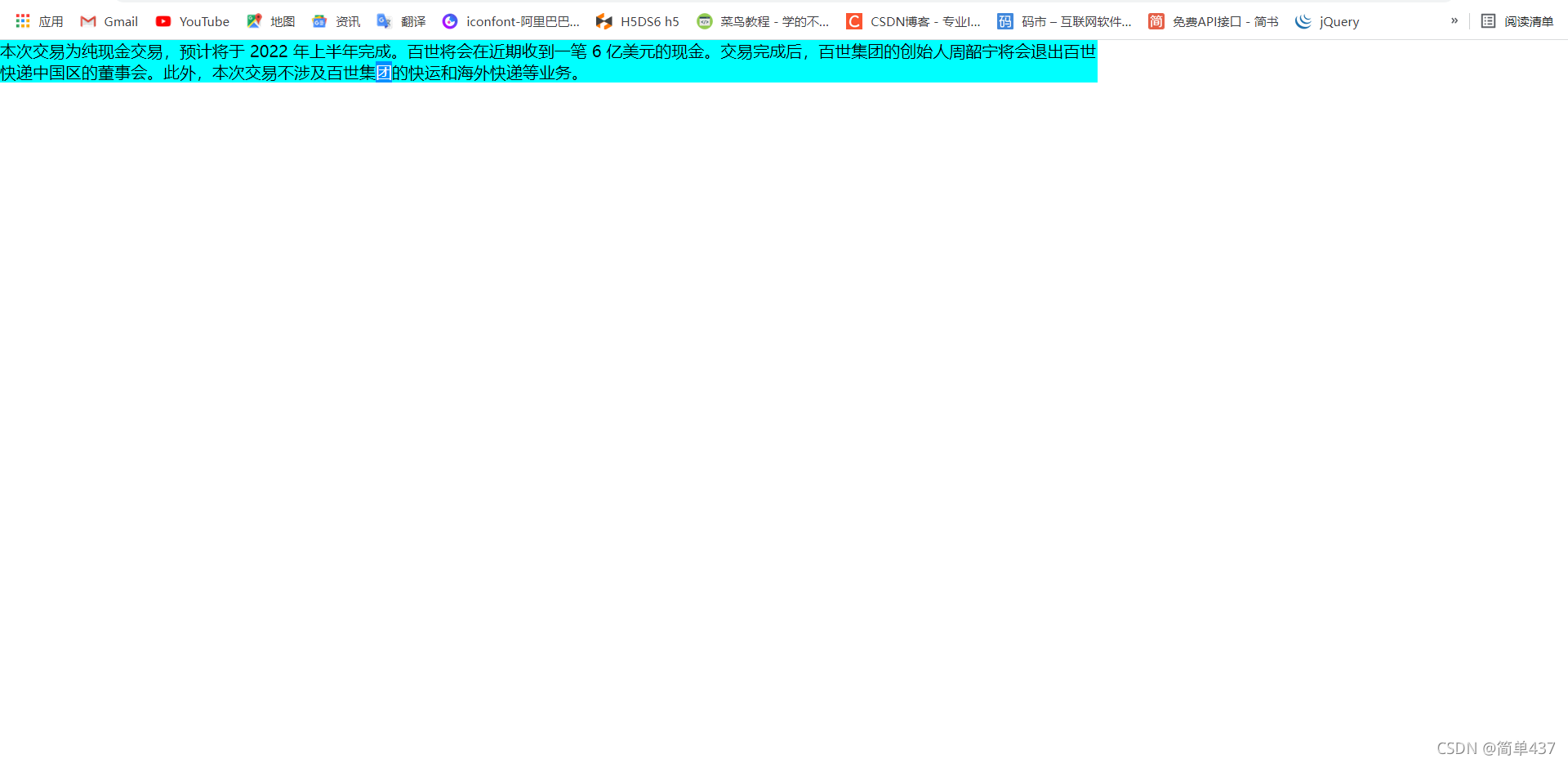
Task: Open the 应用 bookmark label
Action: point(51,21)
